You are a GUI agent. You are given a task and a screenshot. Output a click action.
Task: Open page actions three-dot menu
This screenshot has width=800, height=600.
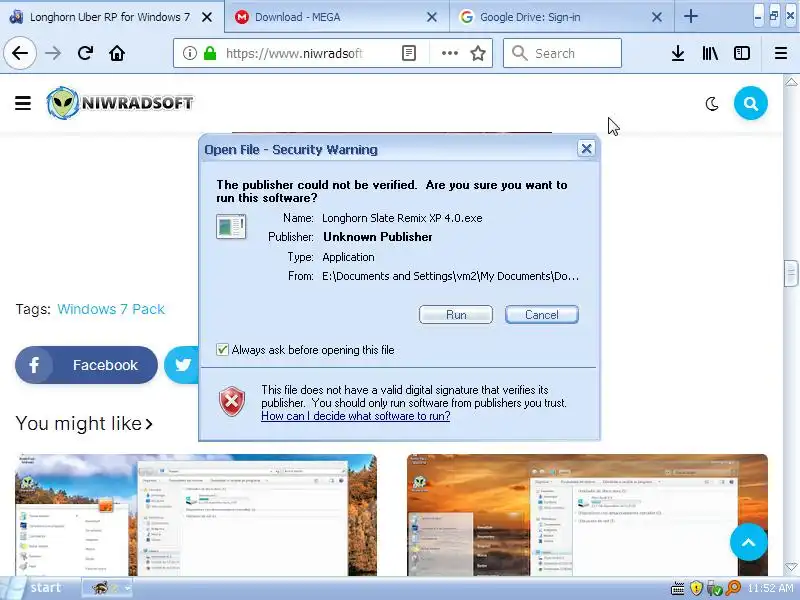click(x=449, y=53)
